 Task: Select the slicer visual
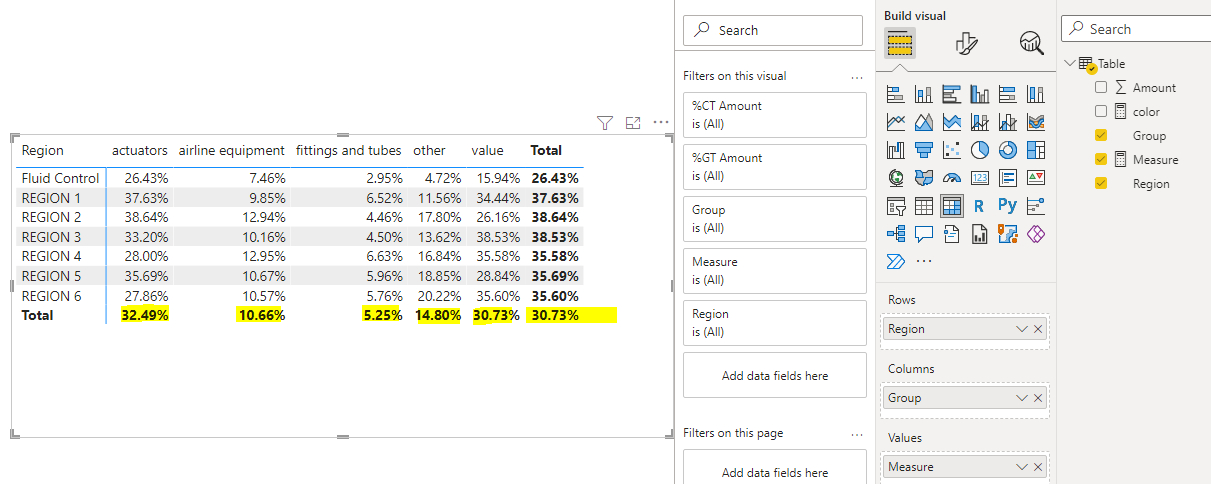coord(896,206)
